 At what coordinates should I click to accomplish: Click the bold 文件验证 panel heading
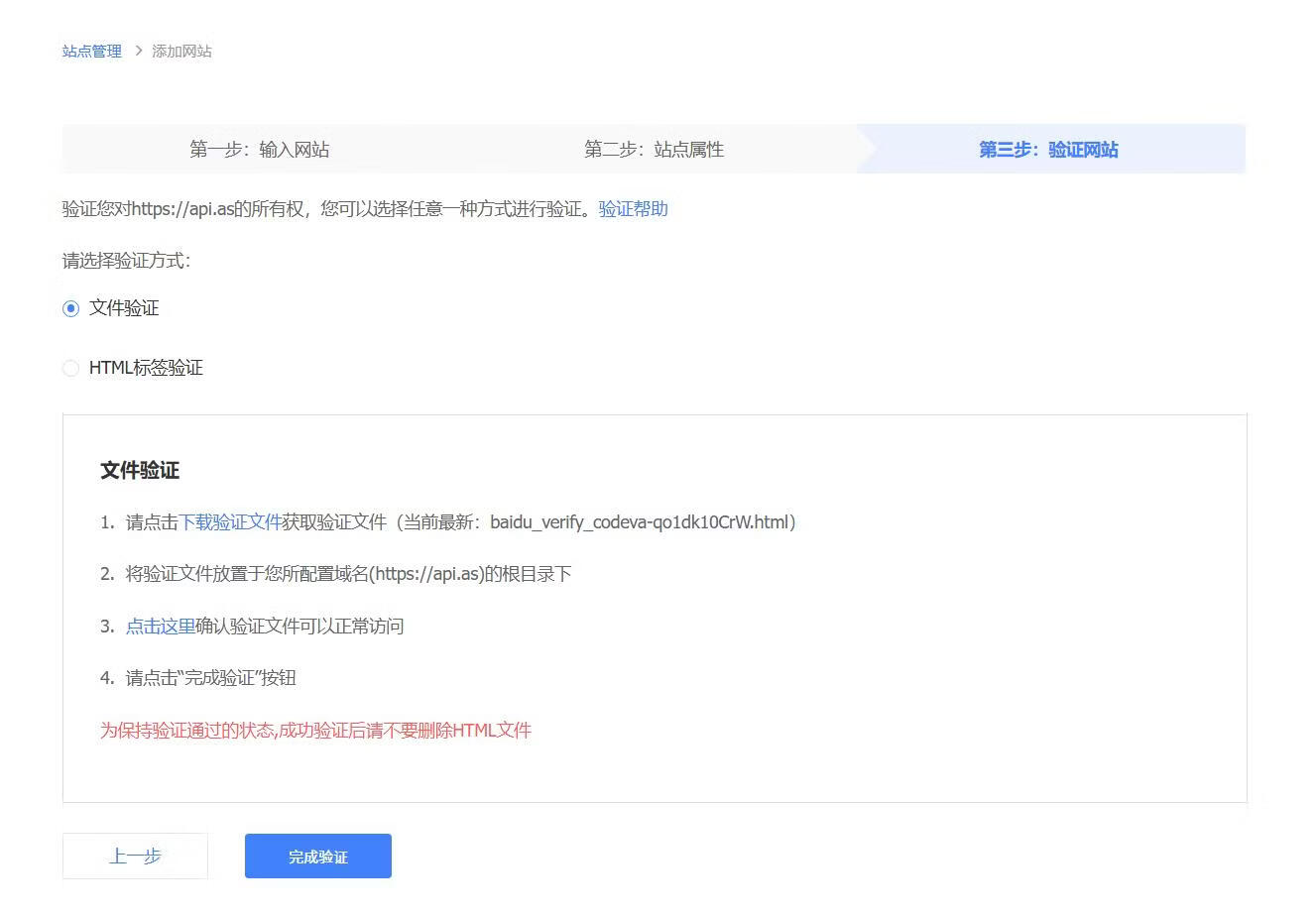(x=140, y=471)
